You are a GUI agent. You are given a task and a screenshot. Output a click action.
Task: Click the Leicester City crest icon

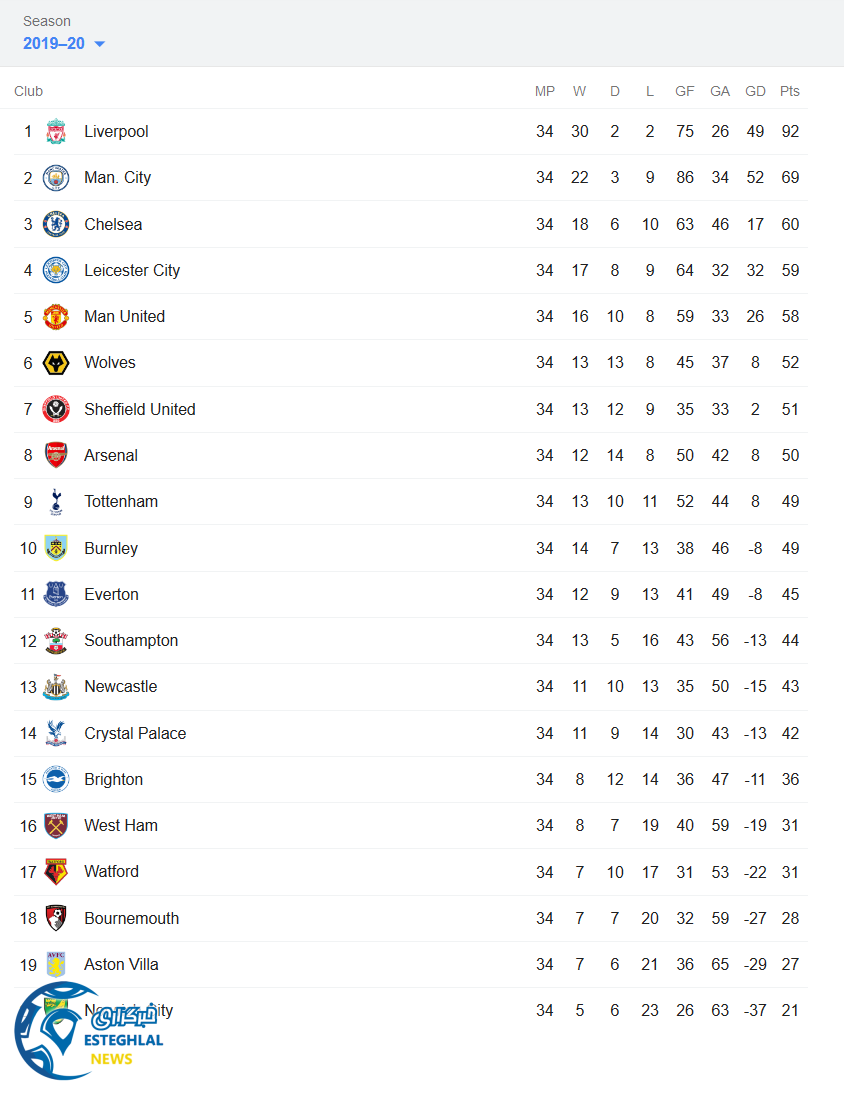pos(56,270)
